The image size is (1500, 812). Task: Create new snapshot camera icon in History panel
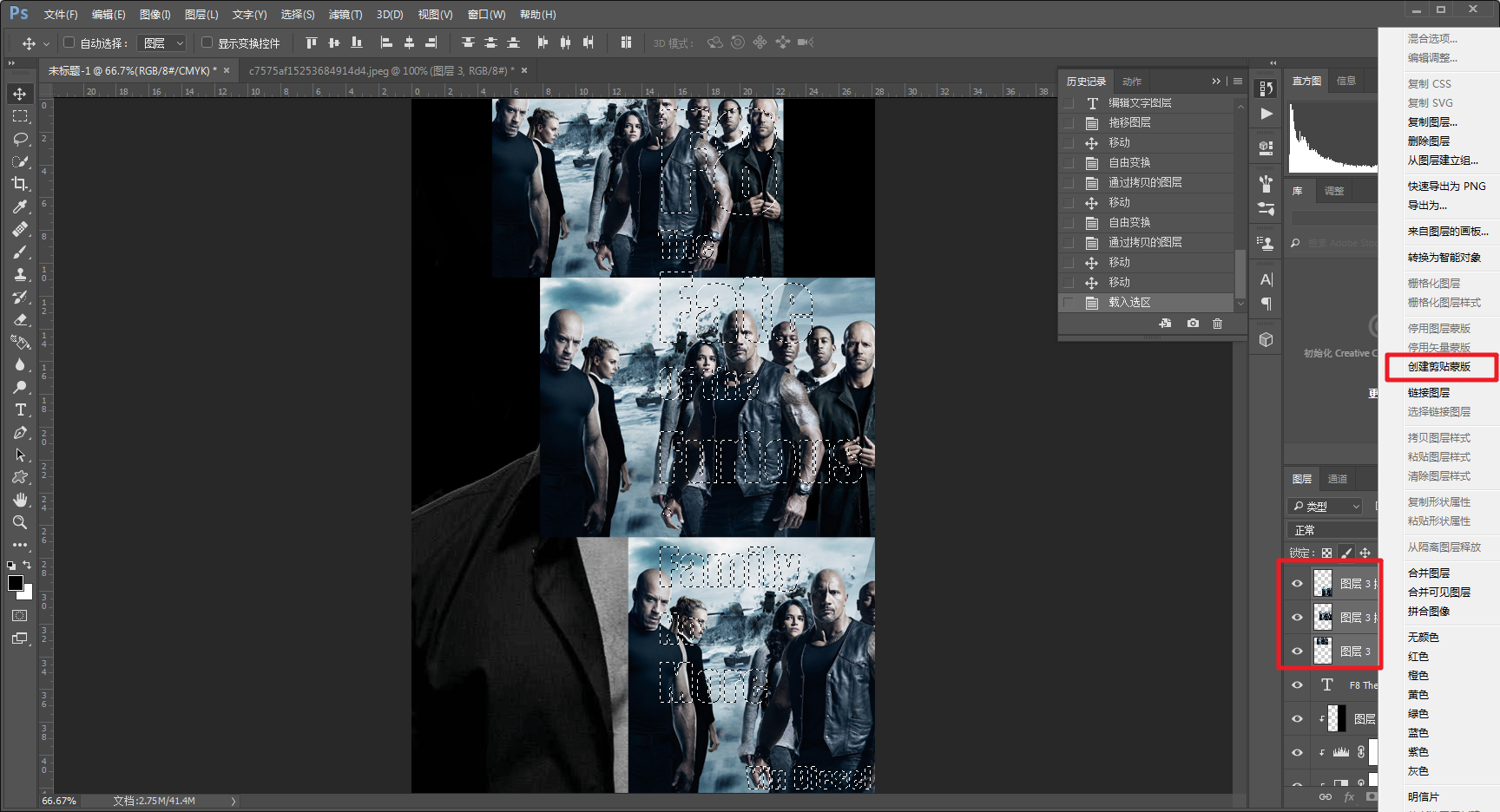1193,323
